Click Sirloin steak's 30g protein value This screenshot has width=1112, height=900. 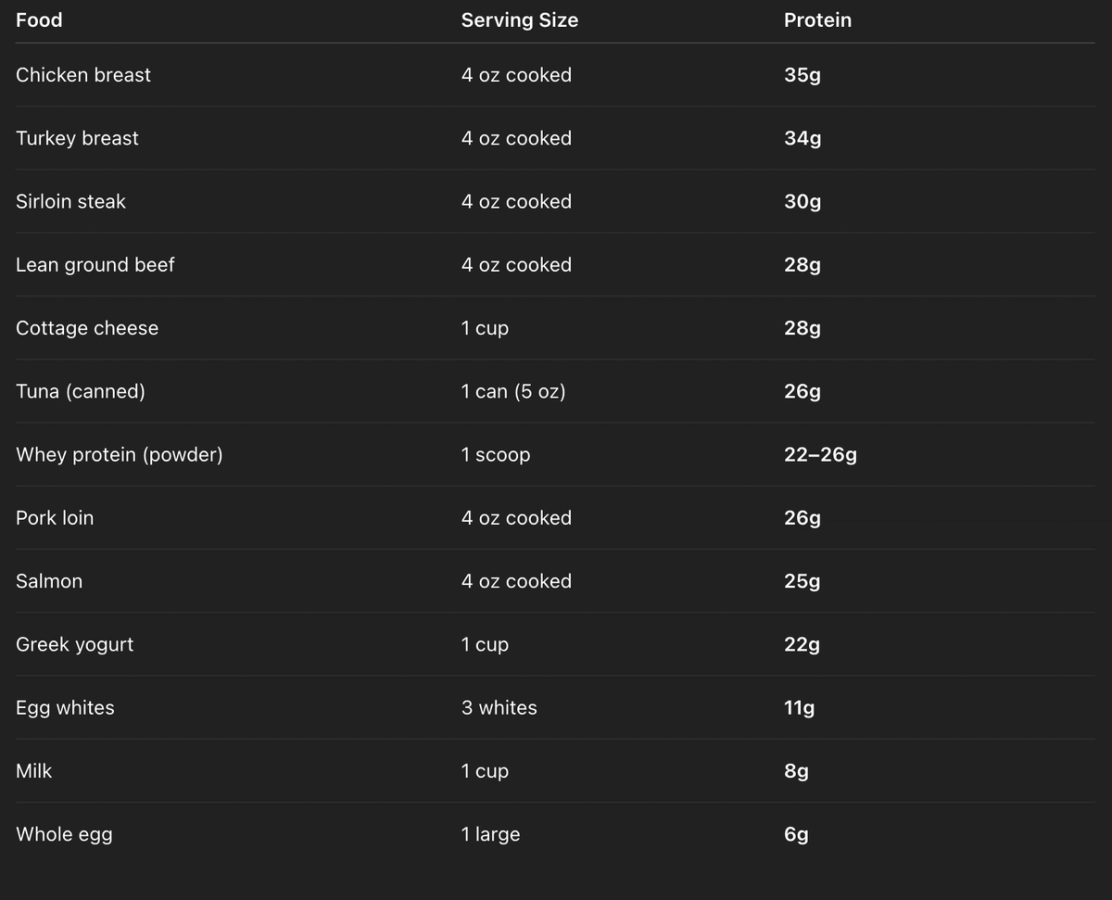(802, 201)
